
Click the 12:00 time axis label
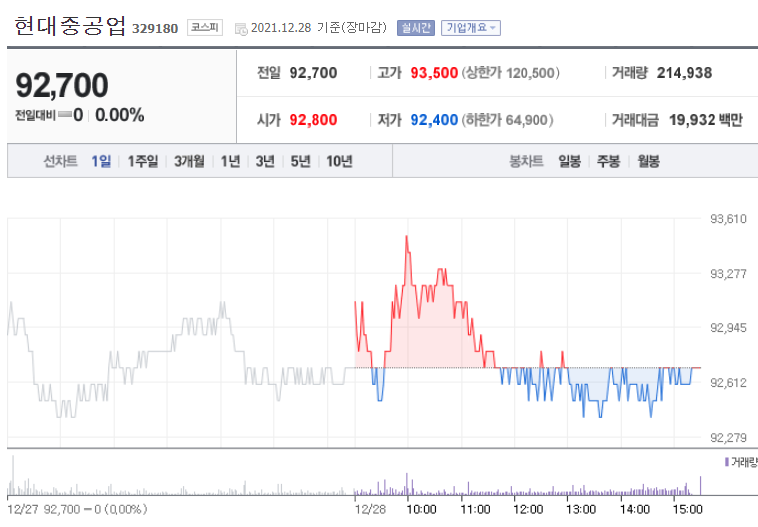tap(528, 509)
